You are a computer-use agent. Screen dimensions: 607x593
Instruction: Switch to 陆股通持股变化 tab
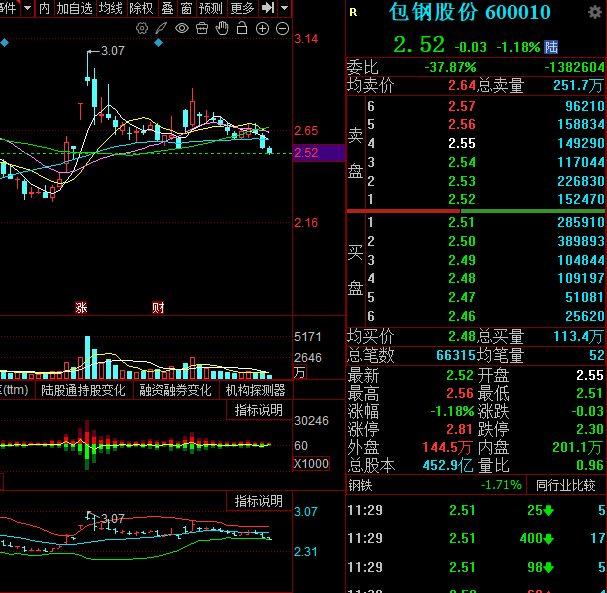click(x=83, y=390)
